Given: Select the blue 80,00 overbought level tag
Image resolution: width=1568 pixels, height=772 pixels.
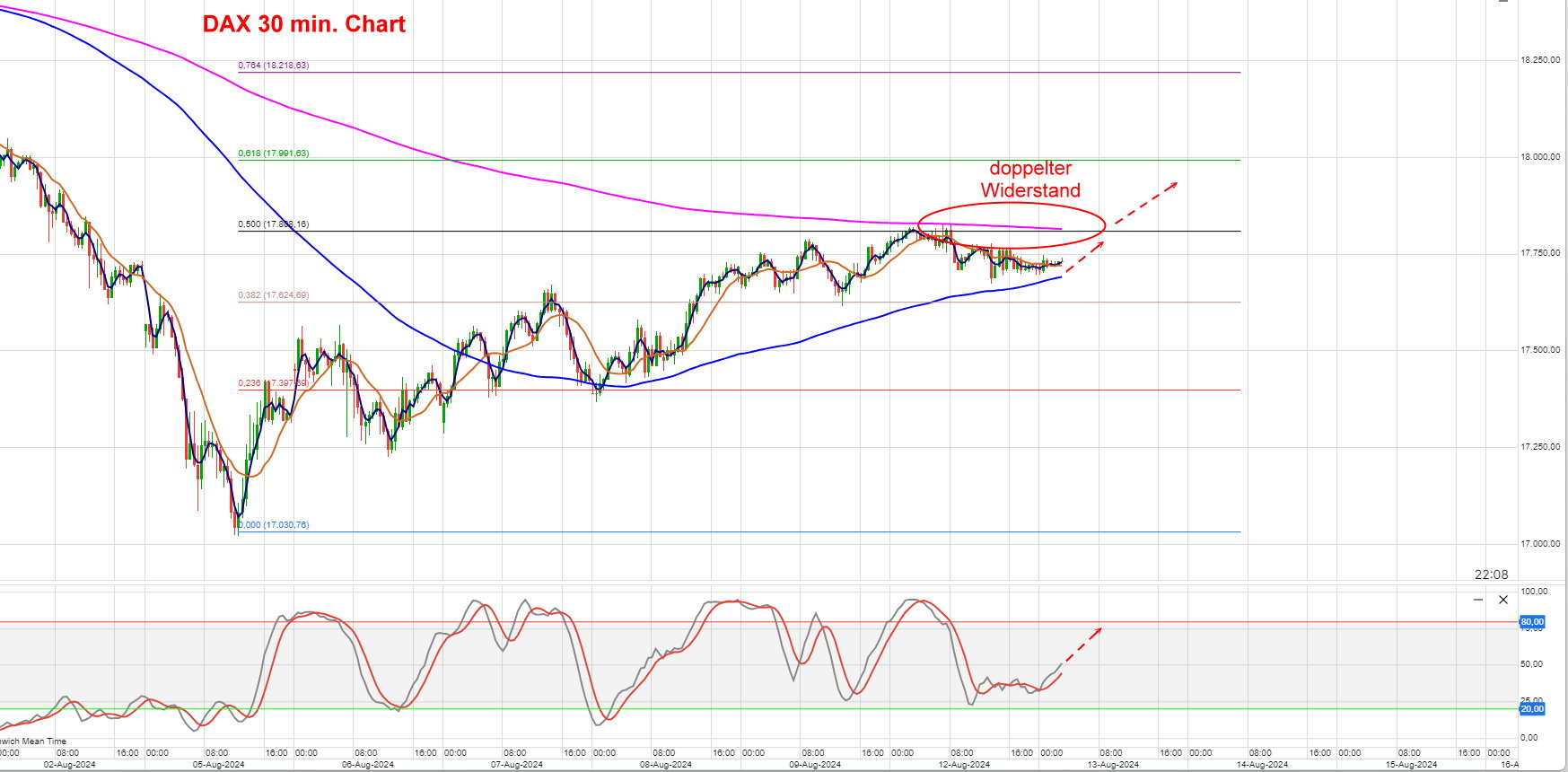Looking at the screenshot, I should click(x=1531, y=621).
